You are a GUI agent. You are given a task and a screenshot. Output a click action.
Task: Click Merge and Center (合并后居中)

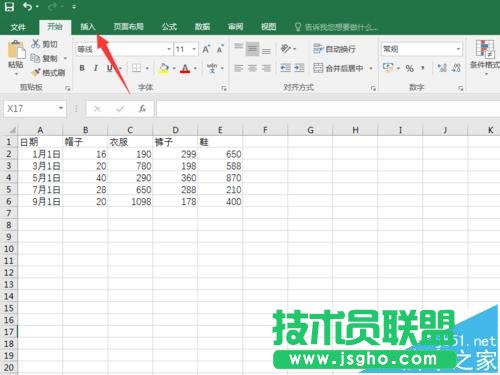338,68
